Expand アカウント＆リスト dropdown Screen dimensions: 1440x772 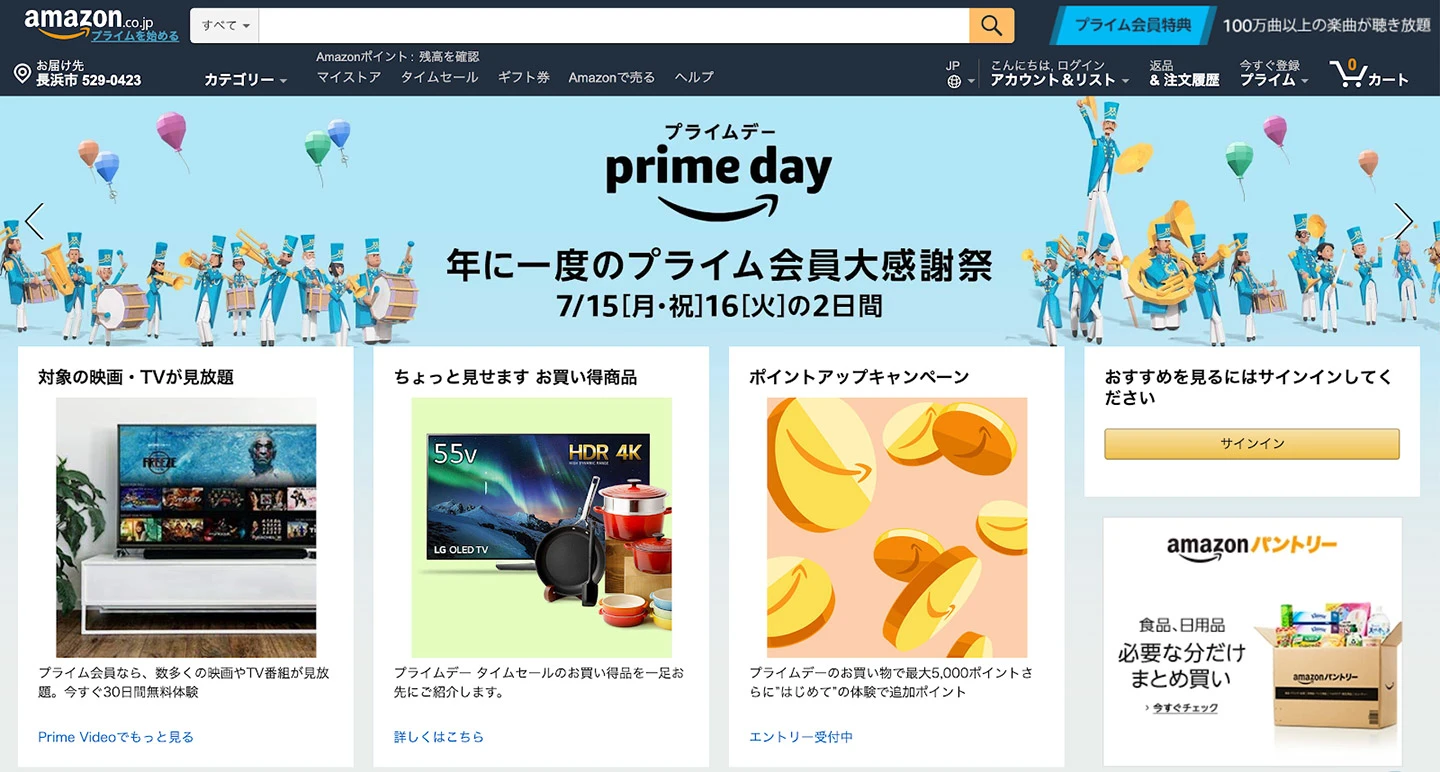pyautogui.click(x=1060, y=80)
